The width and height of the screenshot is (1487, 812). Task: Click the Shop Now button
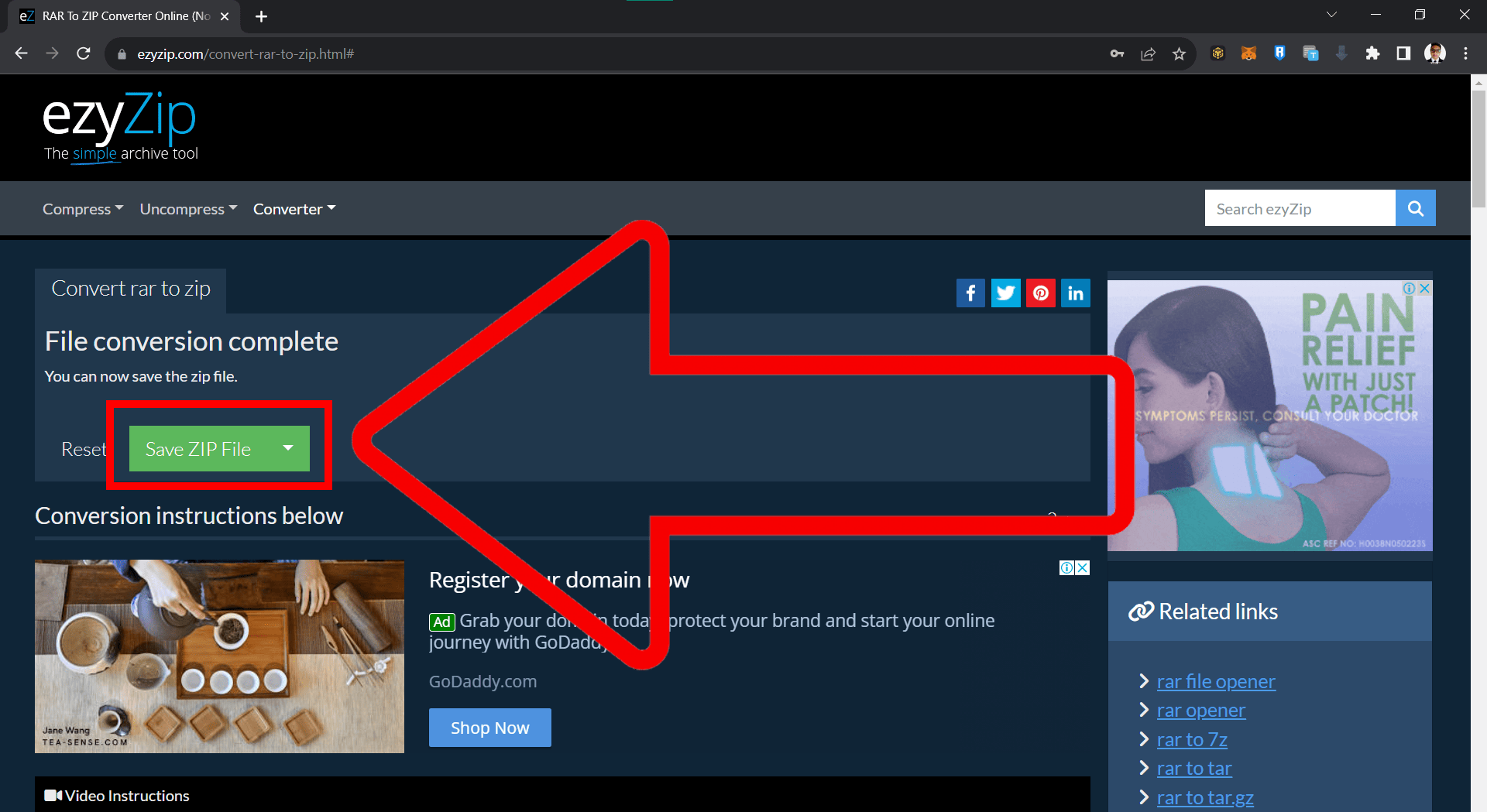tap(489, 727)
